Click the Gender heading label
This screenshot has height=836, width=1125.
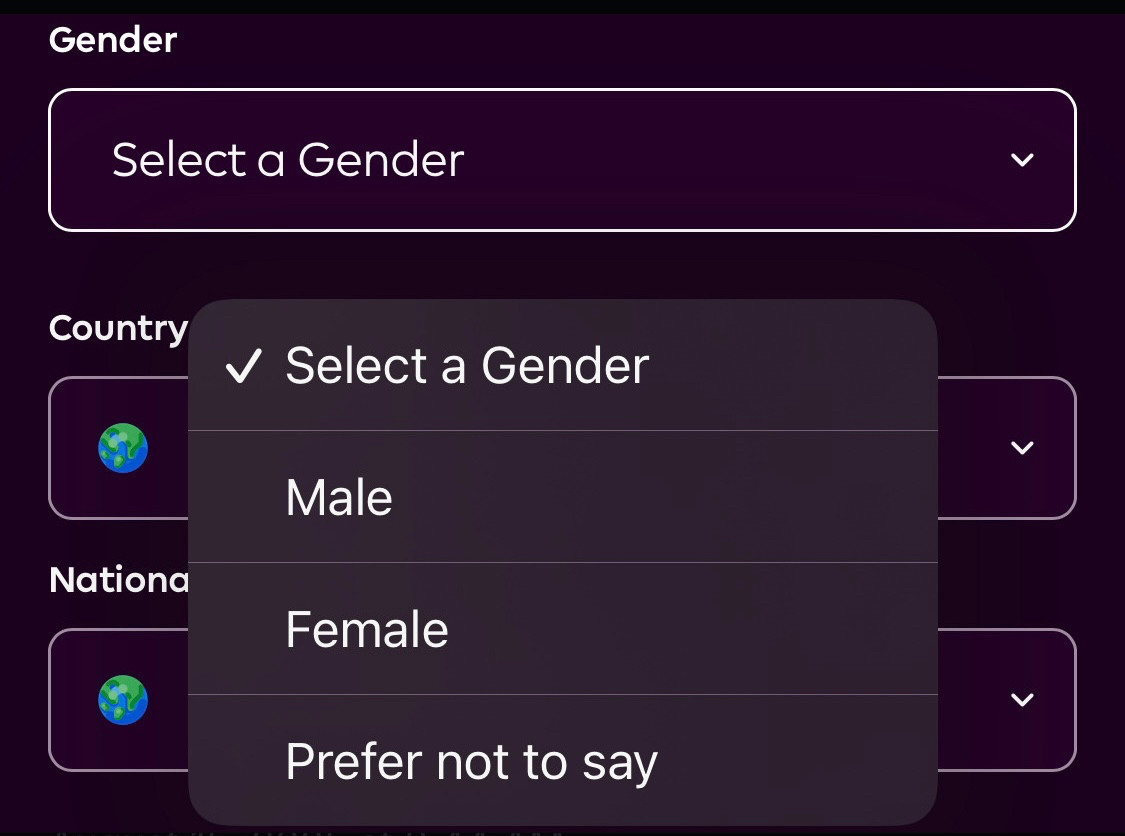coord(113,39)
